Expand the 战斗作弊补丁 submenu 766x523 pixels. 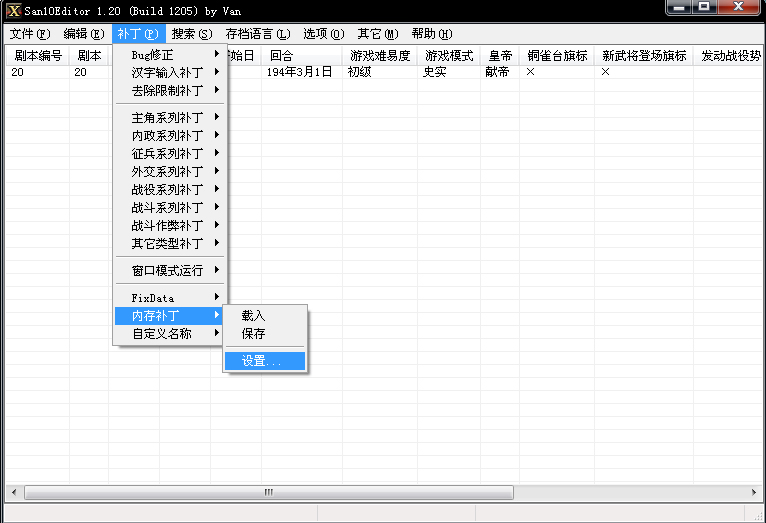169,226
